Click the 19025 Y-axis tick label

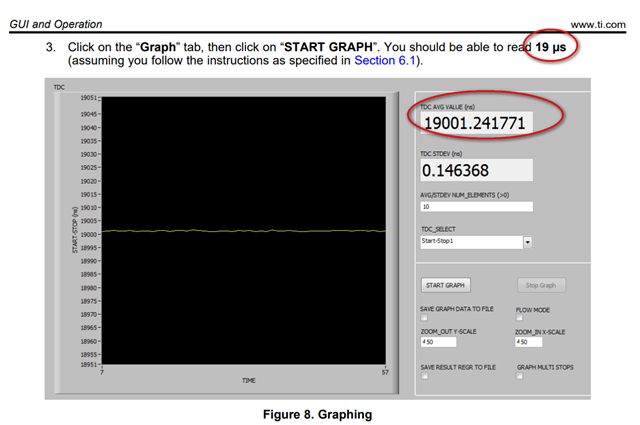[x=89, y=167]
